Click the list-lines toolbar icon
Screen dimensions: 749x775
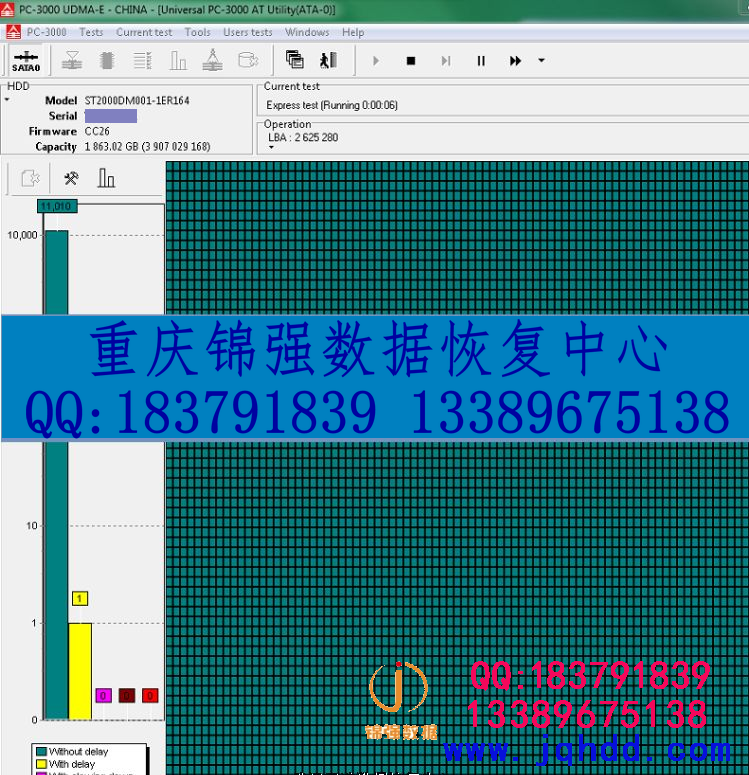point(142,60)
